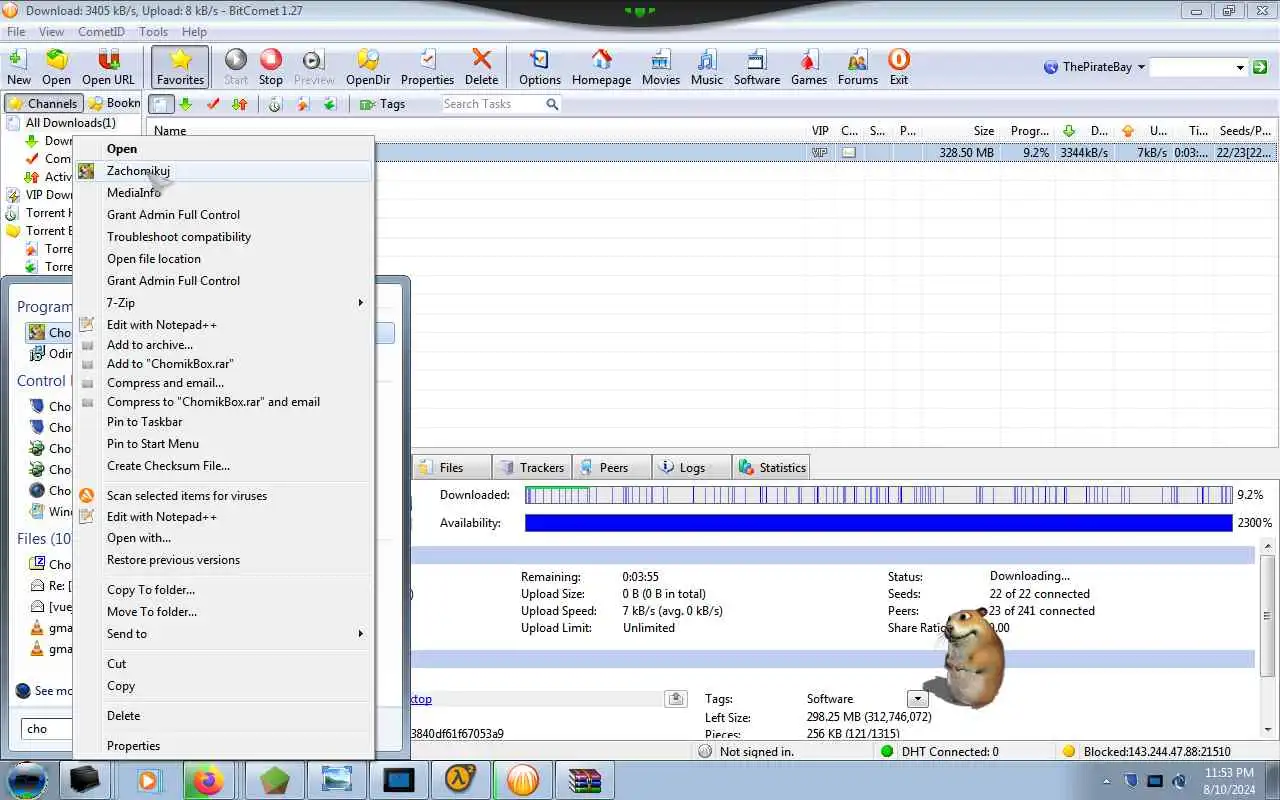Click the blue Availability bar
Viewport: 1280px width, 800px height.
point(879,523)
